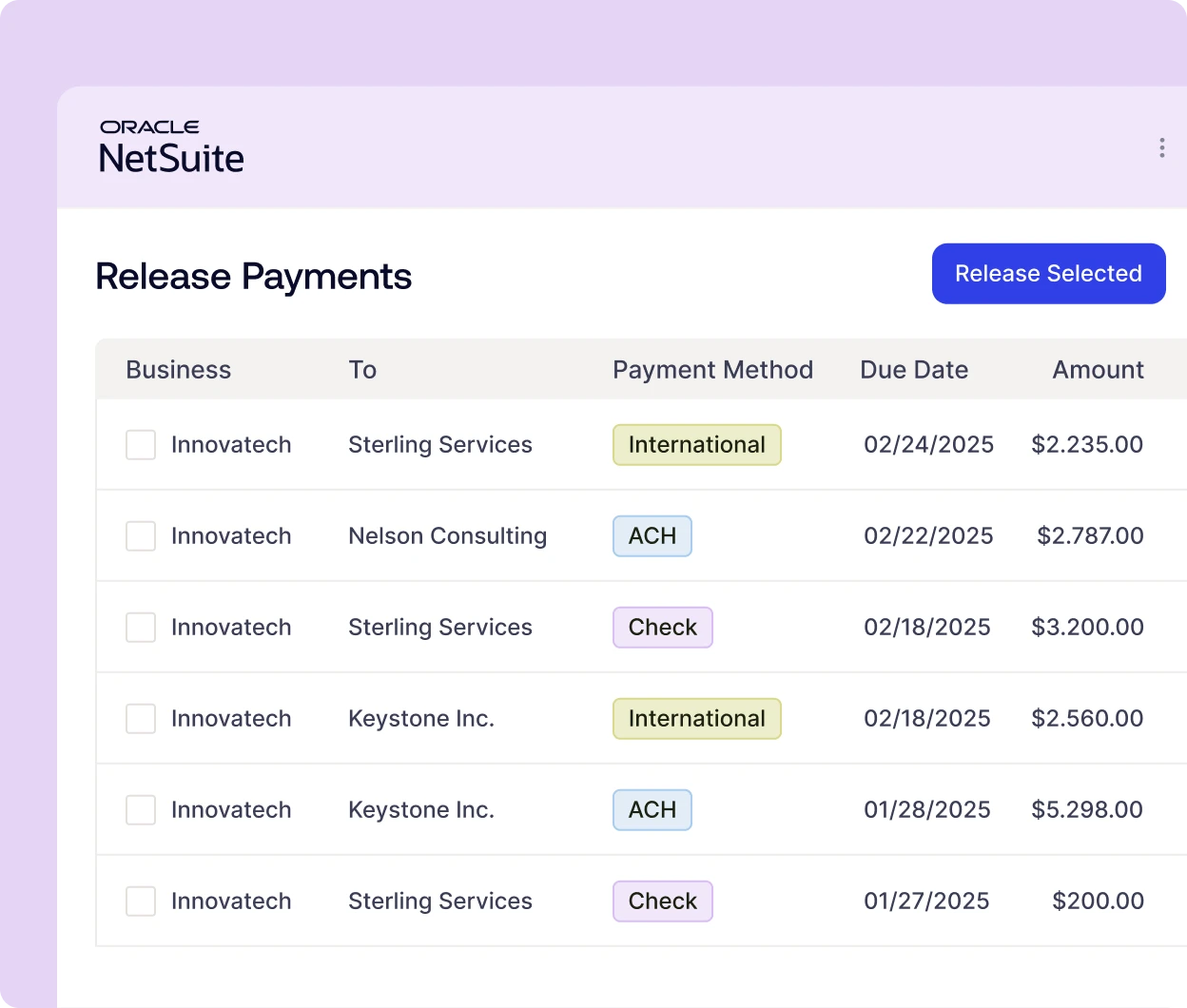This screenshot has height=1008, width=1187.
Task: Click the ACH tag for Nelson Consulting
Action: [x=652, y=536]
